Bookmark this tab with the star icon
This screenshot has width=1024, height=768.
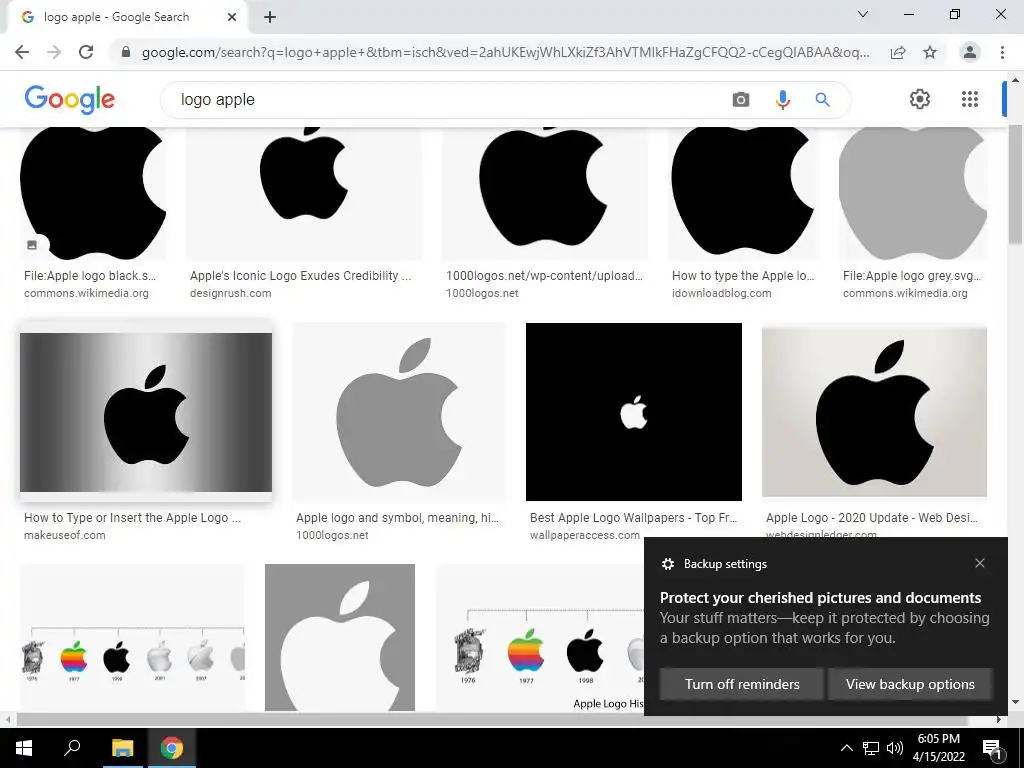930,52
